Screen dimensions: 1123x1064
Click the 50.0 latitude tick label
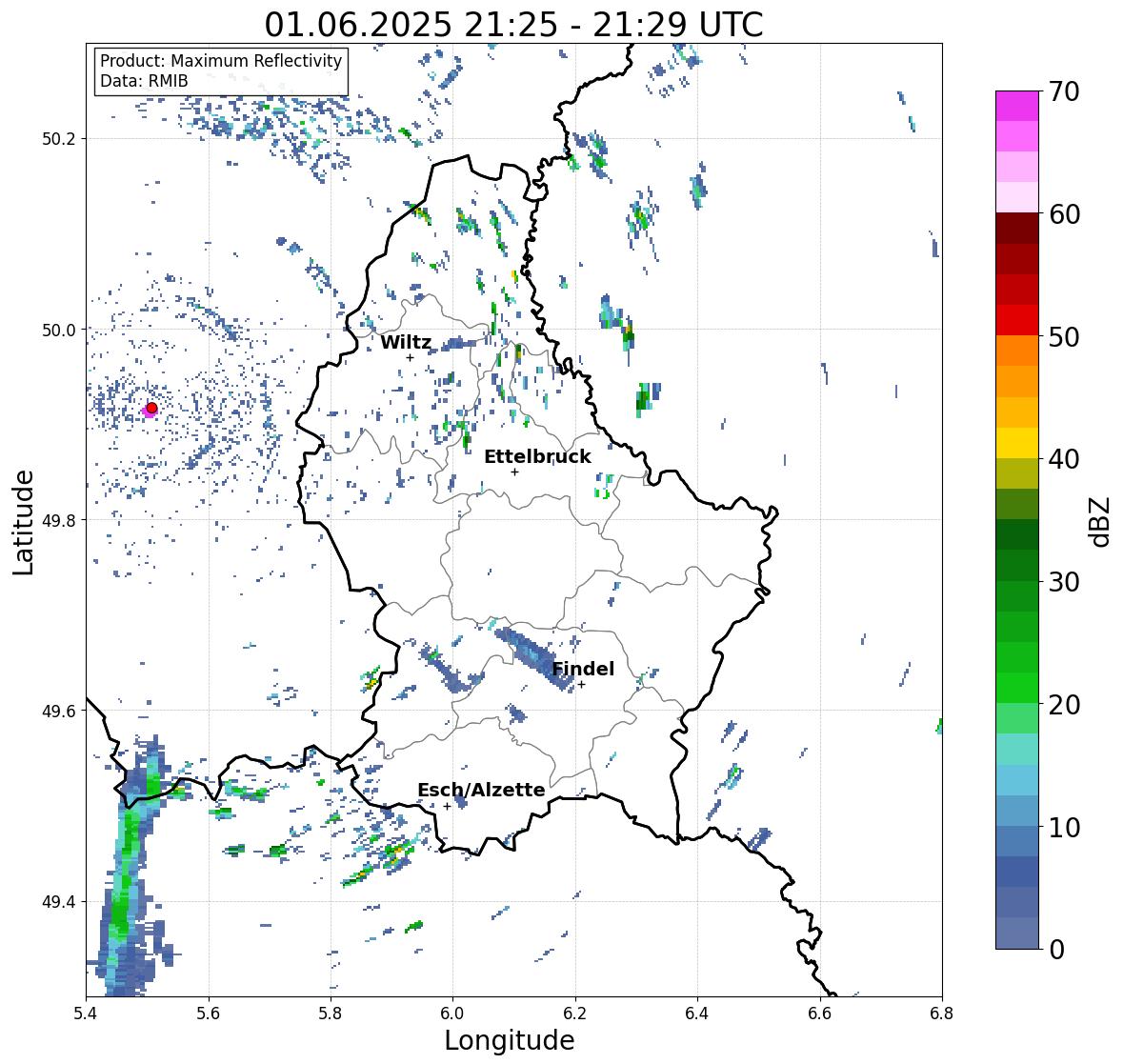[x=59, y=331]
